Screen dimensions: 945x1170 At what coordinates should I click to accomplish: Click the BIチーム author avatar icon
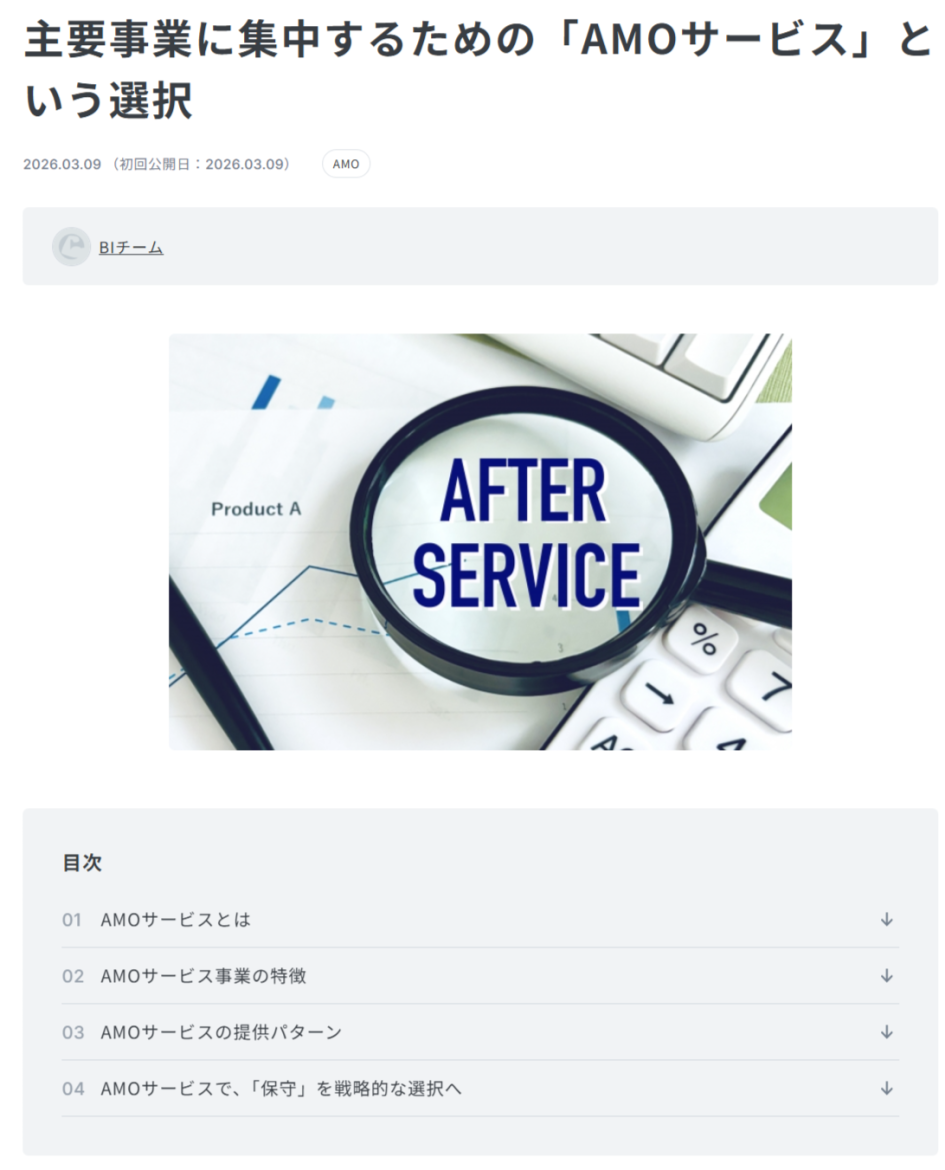[x=71, y=246]
